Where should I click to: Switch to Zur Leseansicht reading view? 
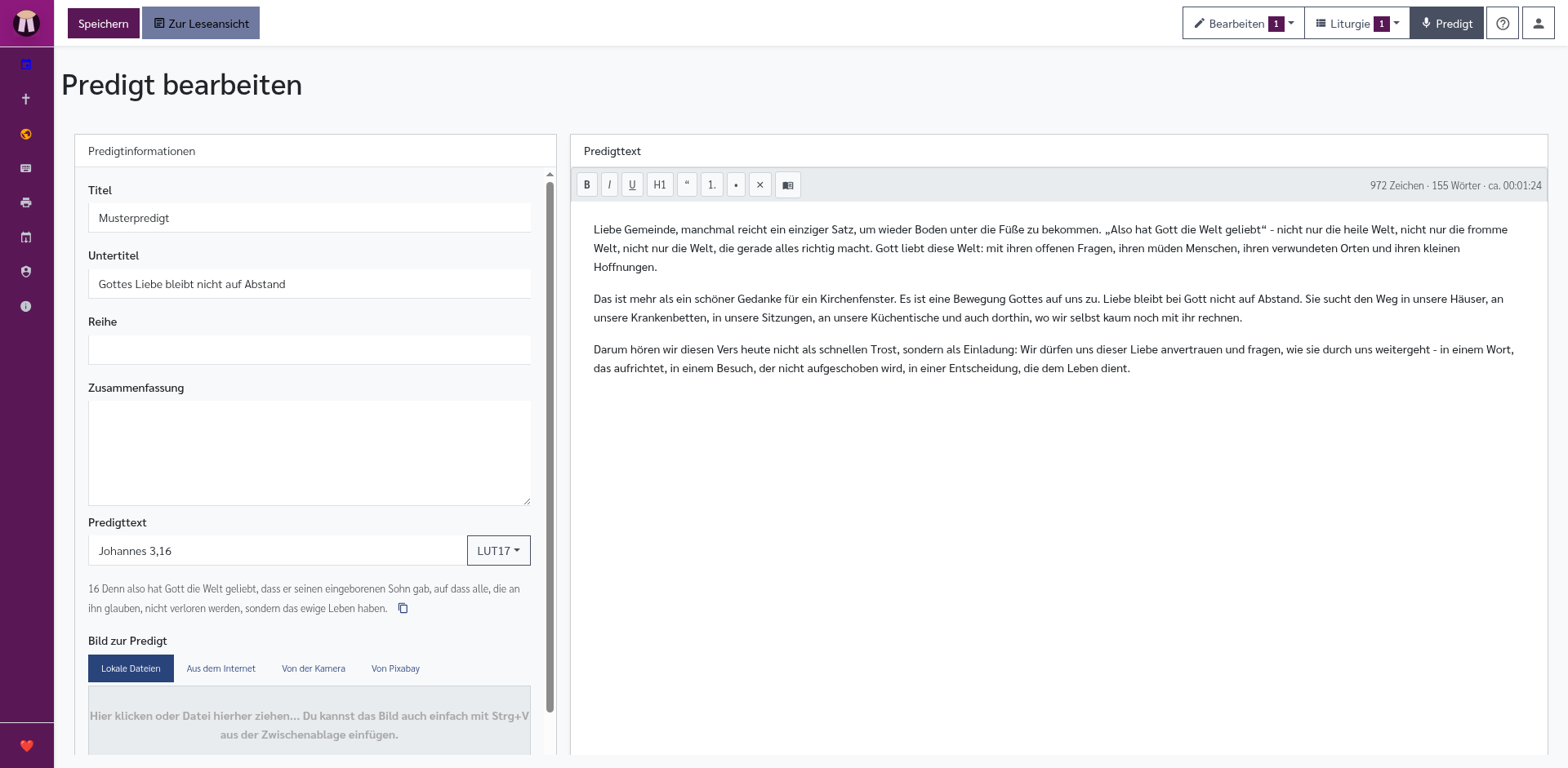(201, 23)
